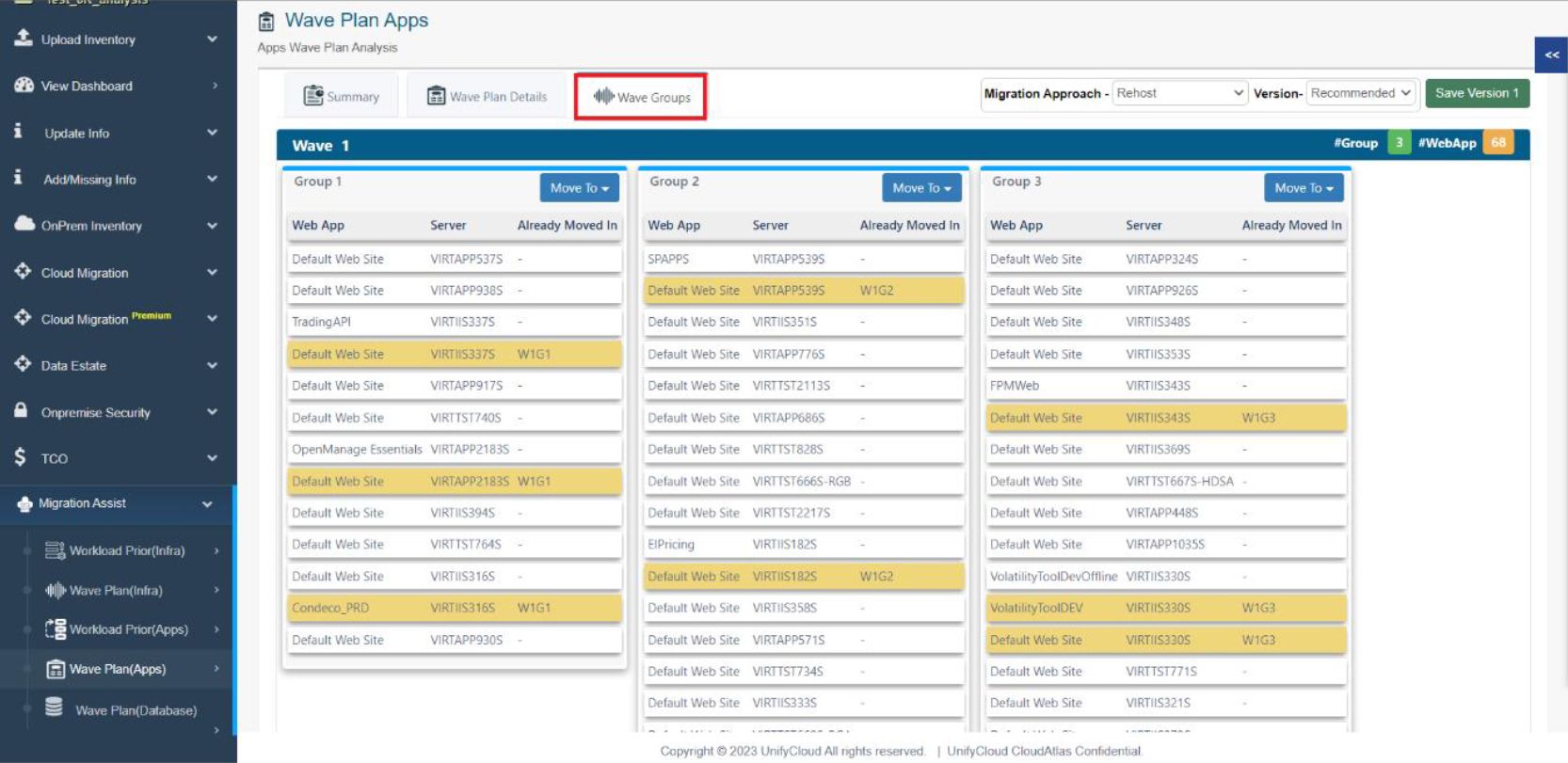Select the TradingAPI row in Group 1

pyautogui.click(x=456, y=322)
